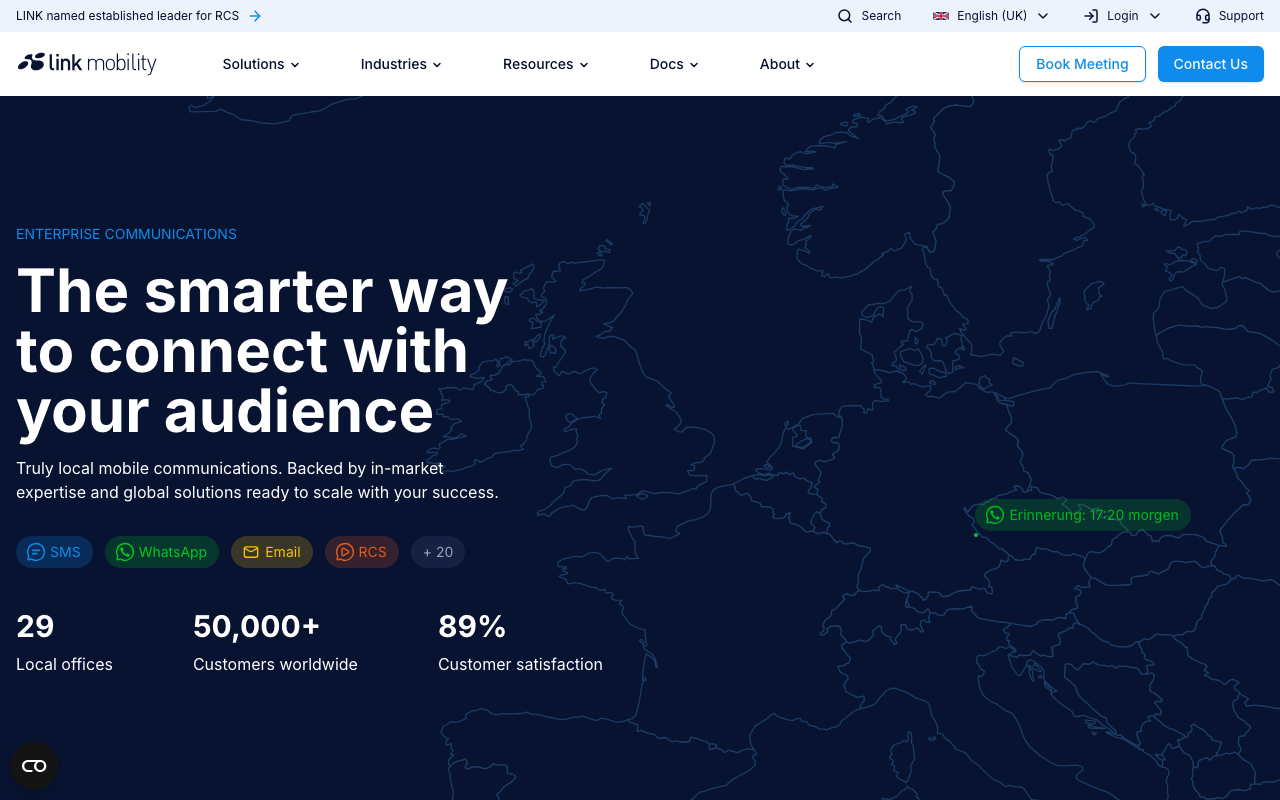Expand the Resources dropdown
Screen dimensions: 1280x800
[545, 64]
